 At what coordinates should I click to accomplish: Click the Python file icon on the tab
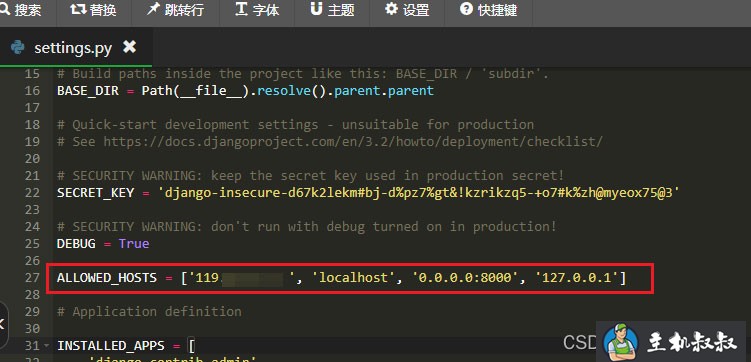18,47
